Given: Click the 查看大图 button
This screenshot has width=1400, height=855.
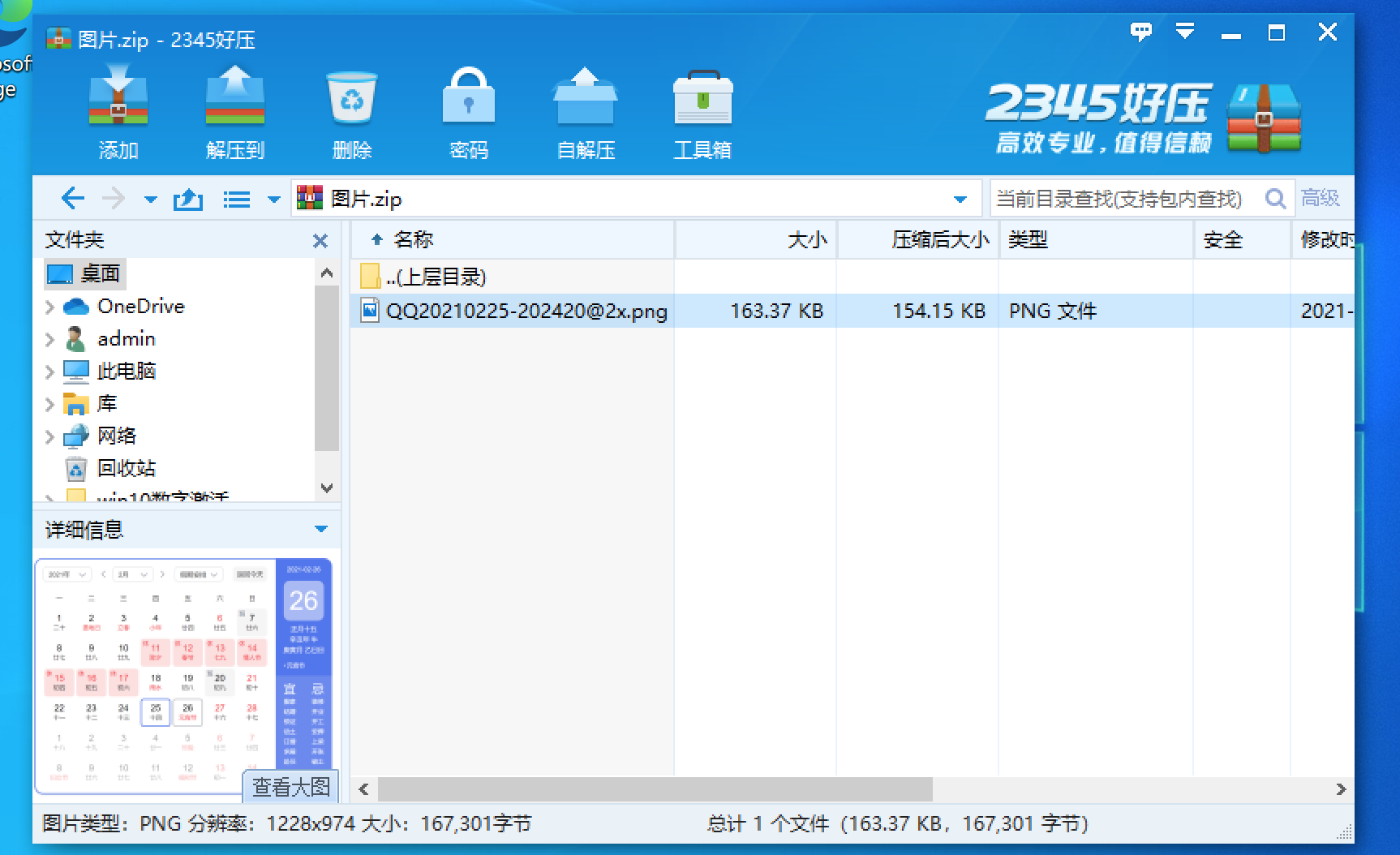Looking at the screenshot, I should [290, 786].
